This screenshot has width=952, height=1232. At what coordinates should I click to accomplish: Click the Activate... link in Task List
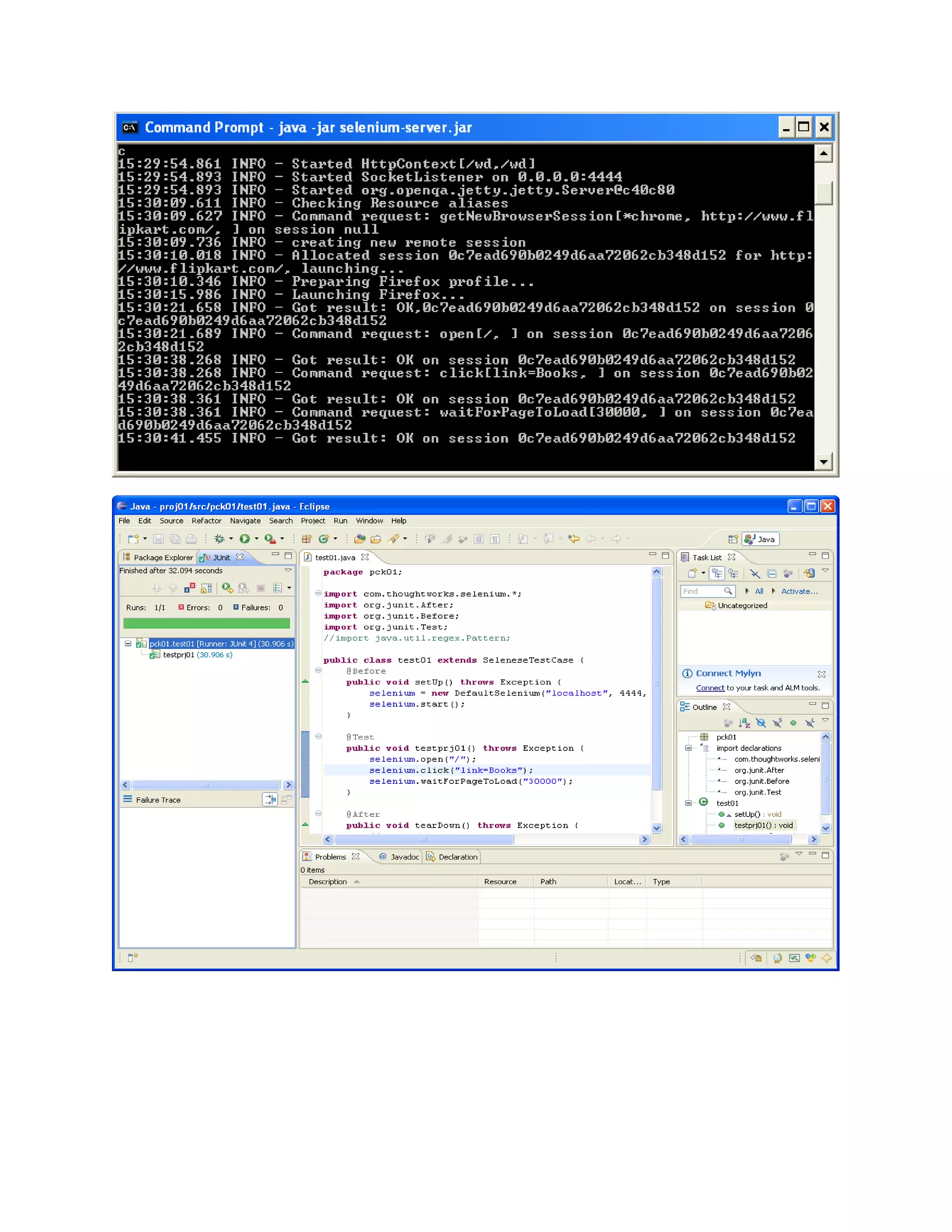pyautogui.click(x=799, y=591)
